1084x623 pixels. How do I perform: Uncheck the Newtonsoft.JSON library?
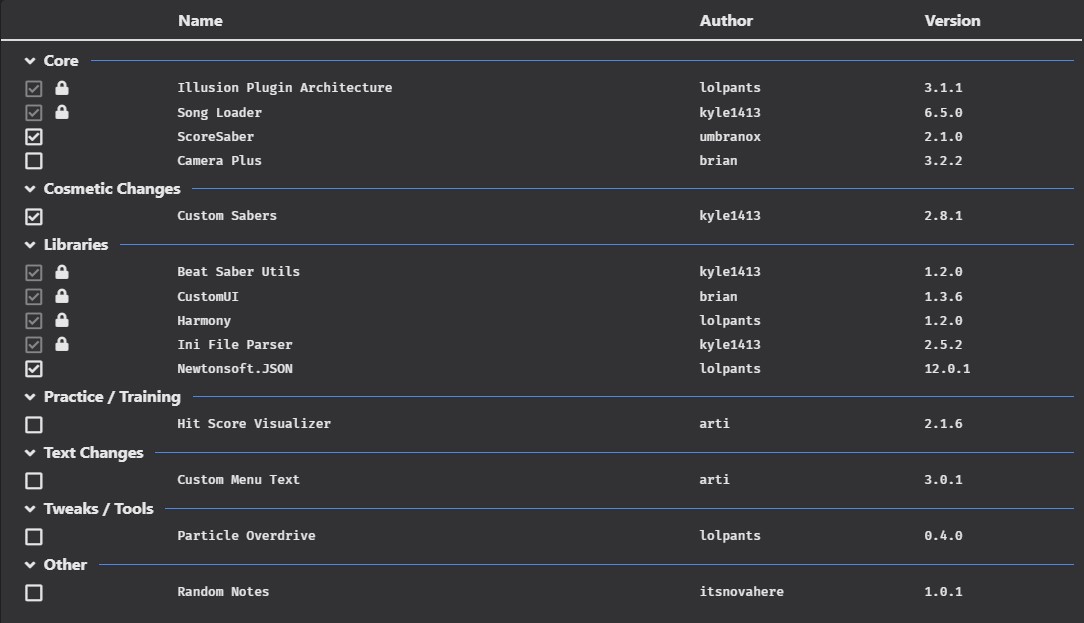[34, 369]
